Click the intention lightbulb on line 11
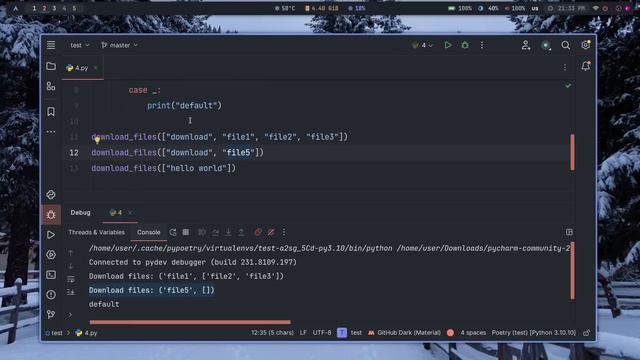Screen dimensions: 640x360 click(97, 140)
